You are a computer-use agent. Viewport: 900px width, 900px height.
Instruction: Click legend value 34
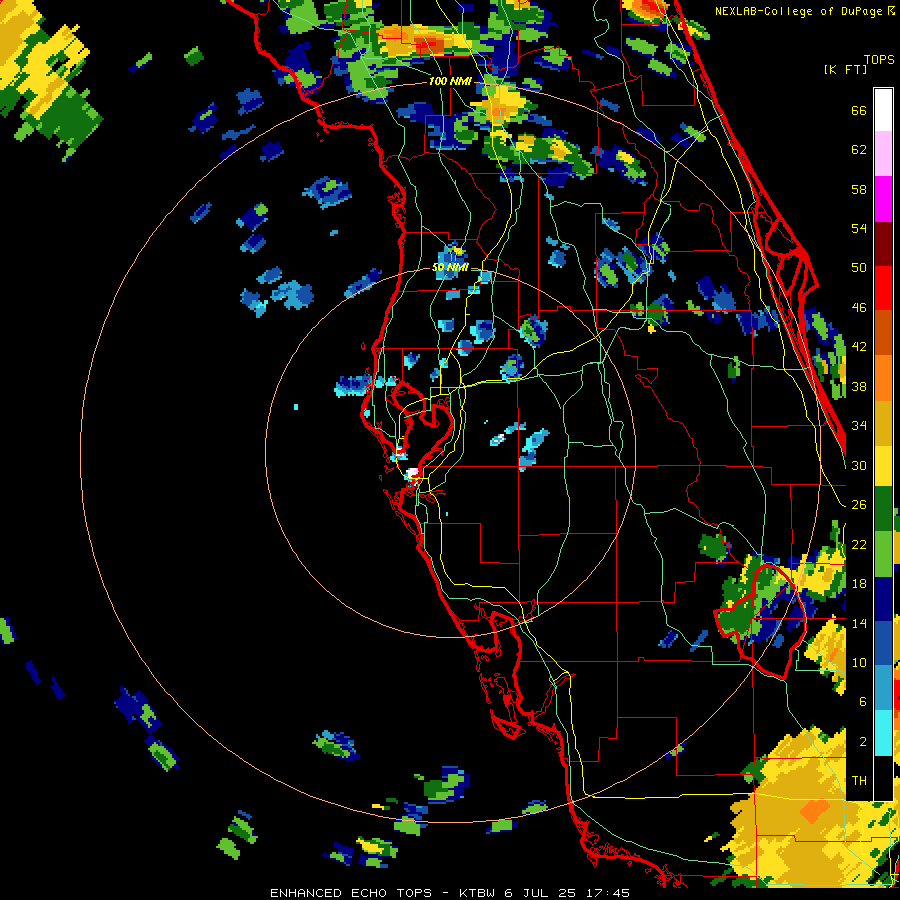click(x=859, y=426)
